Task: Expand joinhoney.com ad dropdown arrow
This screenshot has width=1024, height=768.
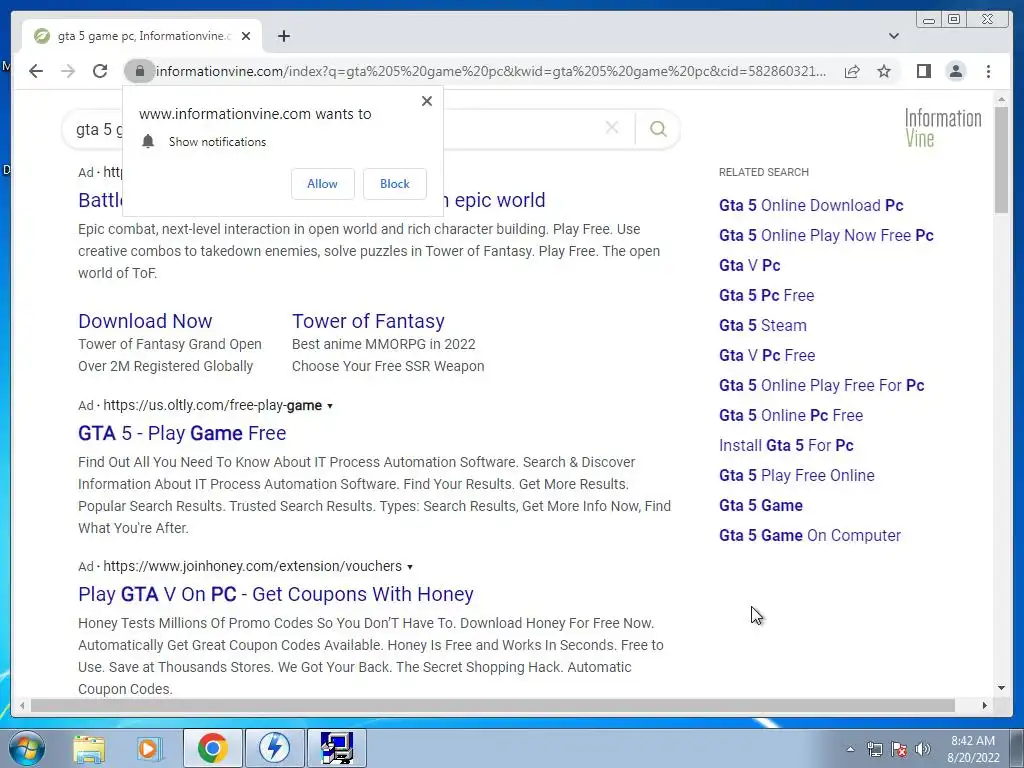Action: 409,567
